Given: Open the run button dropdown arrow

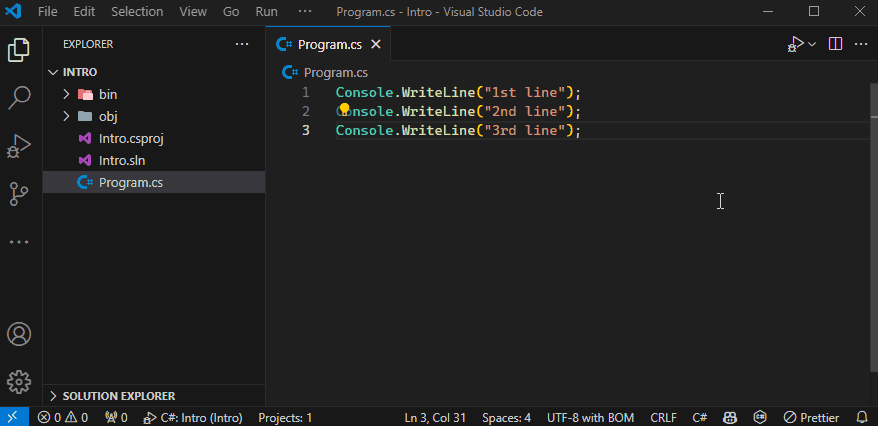Looking at the screenshot, I should point(812,44).
